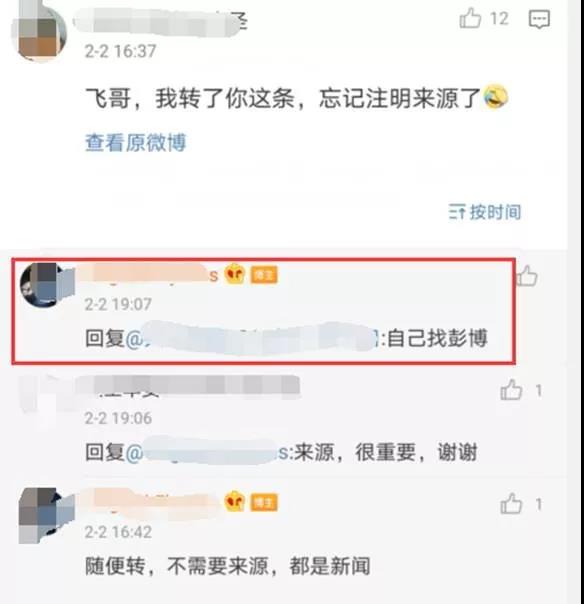This screenshot has height=604, width=584.
Task: Open the blurred username on 19:06 reply
Action: click(188, 385)
